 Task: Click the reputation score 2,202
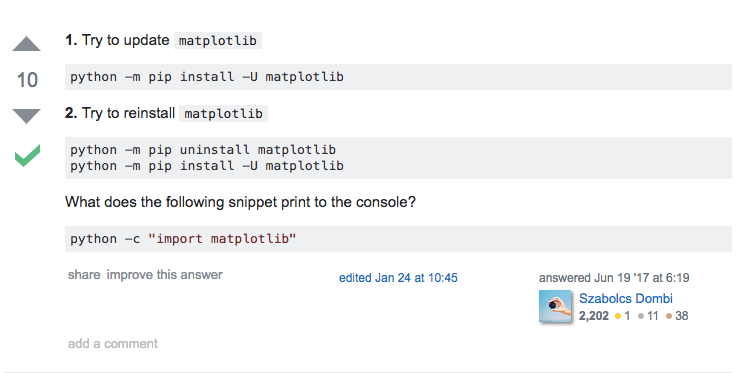[594, 316]
